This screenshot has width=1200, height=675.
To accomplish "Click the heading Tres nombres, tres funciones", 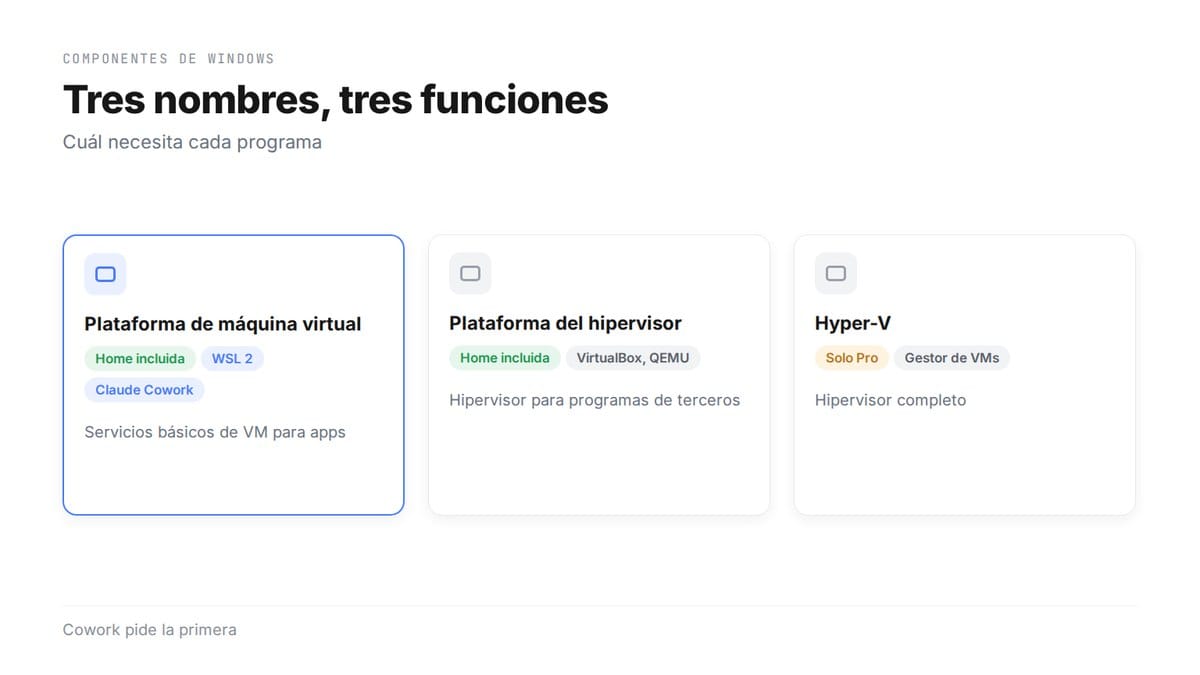I will pos(335,100).
